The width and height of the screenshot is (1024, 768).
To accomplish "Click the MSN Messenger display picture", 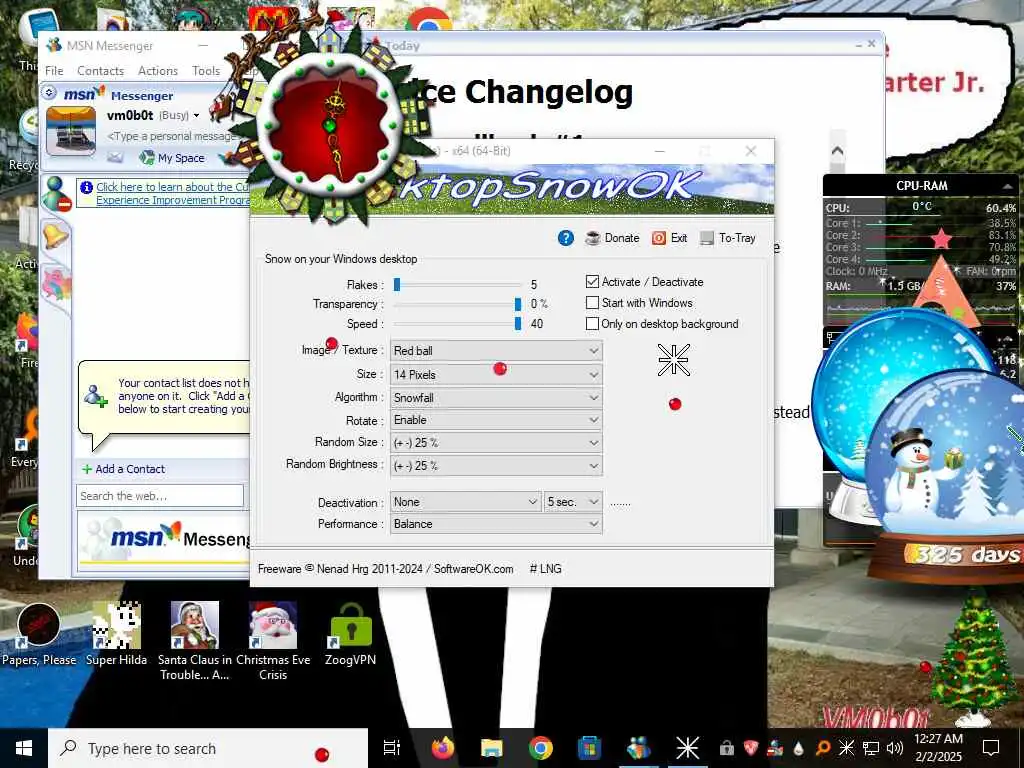I will (x=71, y=132).
